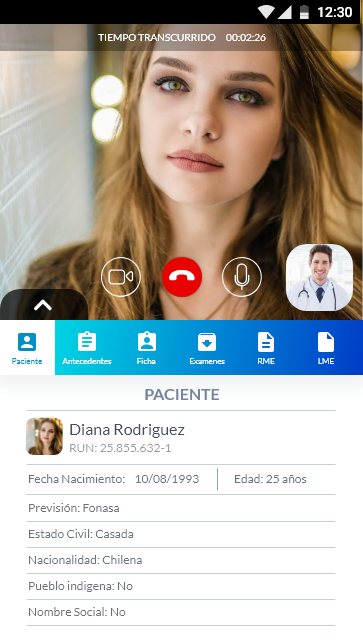Image resolution: width=363 pixels, height=640 pixels.
Task: Tap the Previsión: Fonasa row
Action: pyautogui.click(x=181, y=508)
